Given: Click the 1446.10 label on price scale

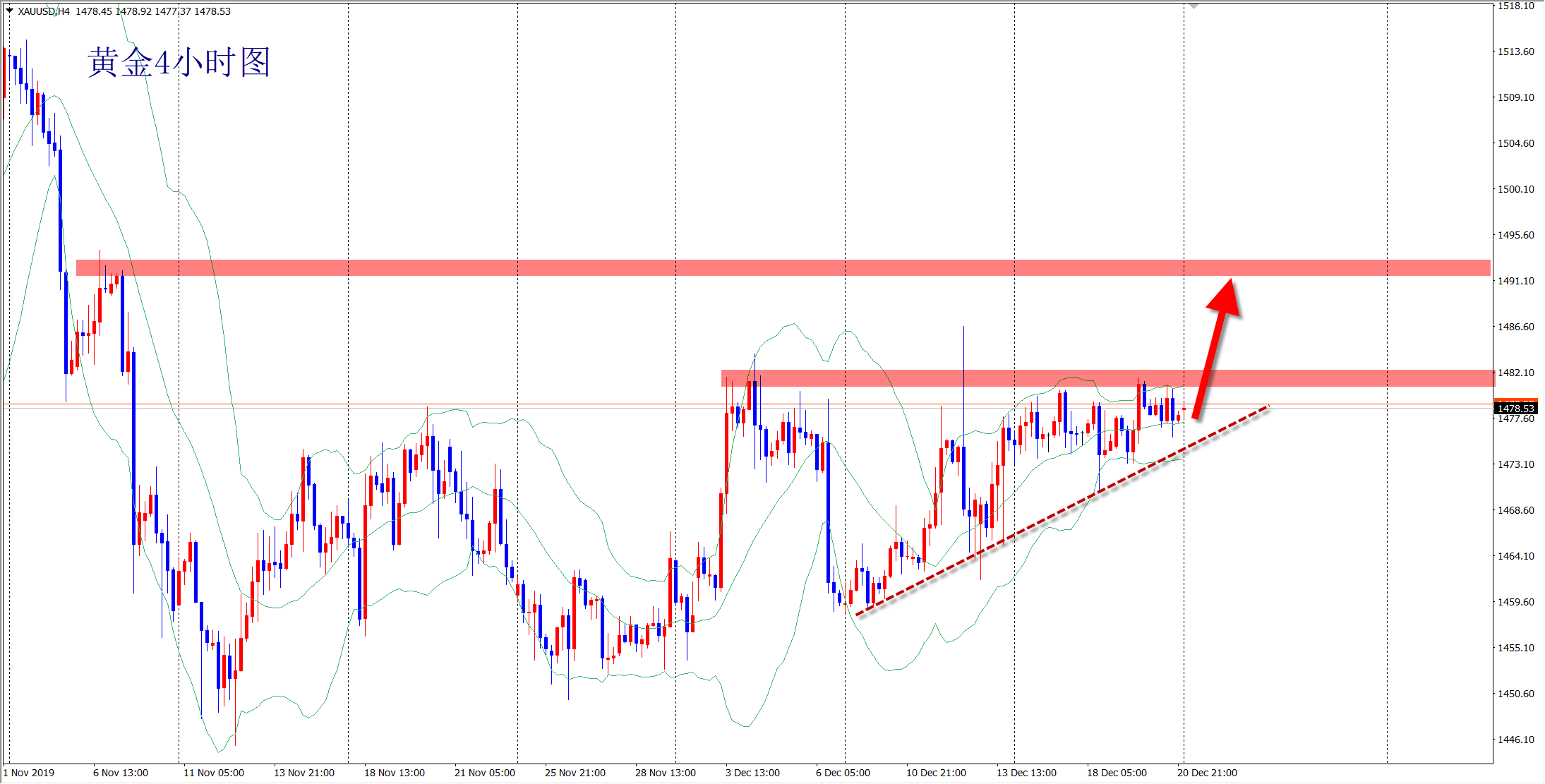Looking at the screenshot, I should point(1515,740).
